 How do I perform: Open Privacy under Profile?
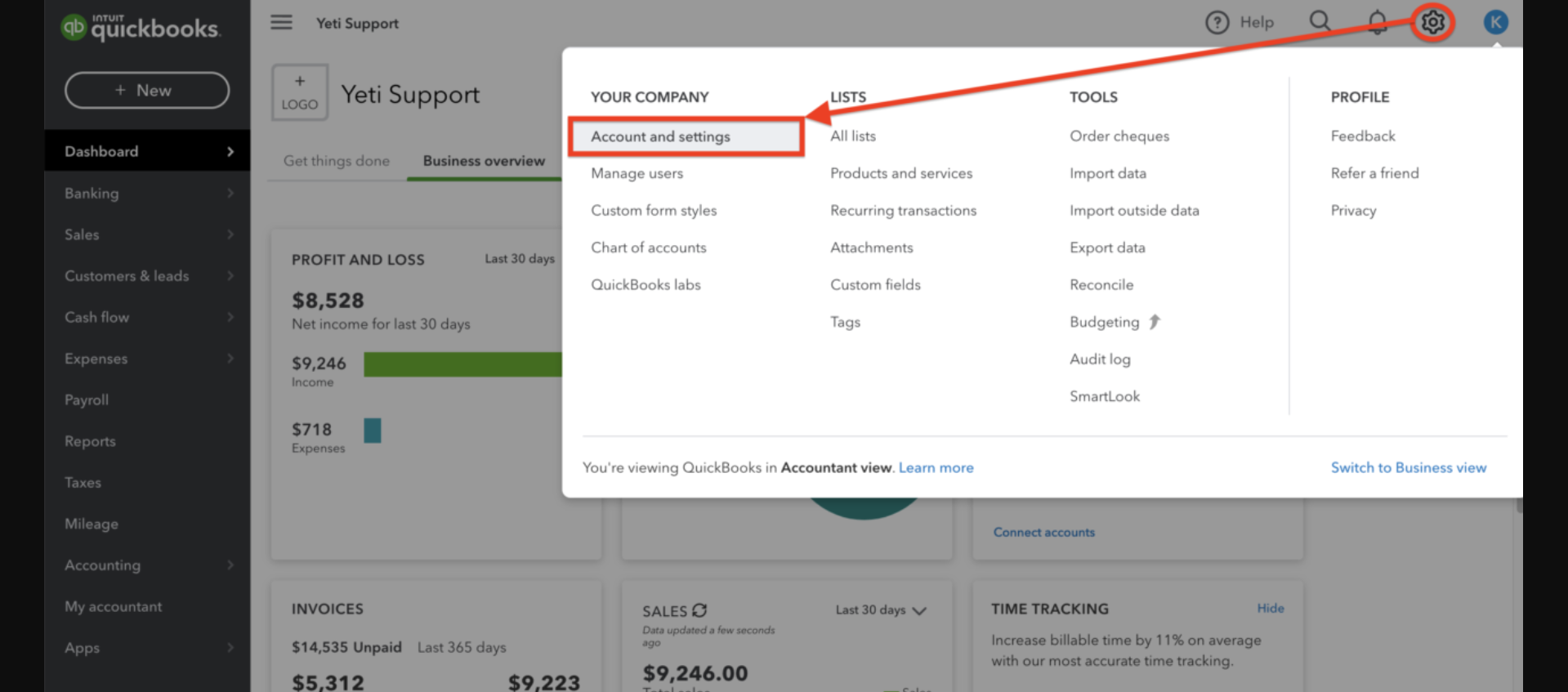[1353, 210]
